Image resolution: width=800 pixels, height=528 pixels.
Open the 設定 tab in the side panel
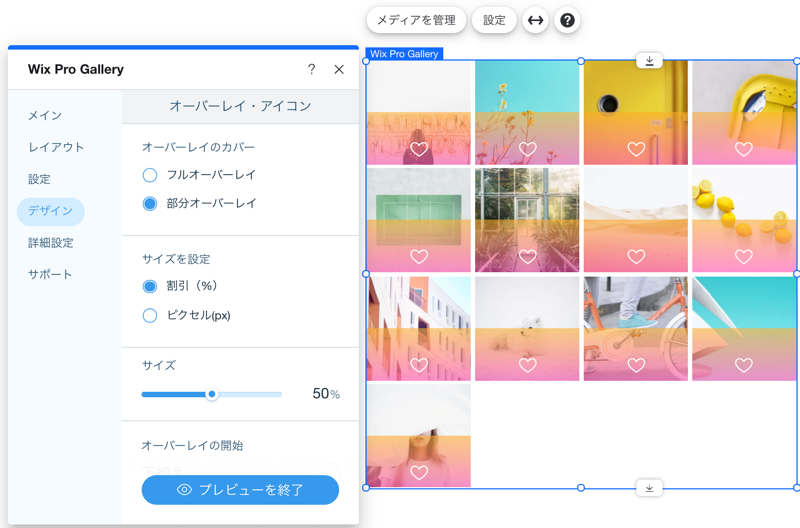(39, 179)
